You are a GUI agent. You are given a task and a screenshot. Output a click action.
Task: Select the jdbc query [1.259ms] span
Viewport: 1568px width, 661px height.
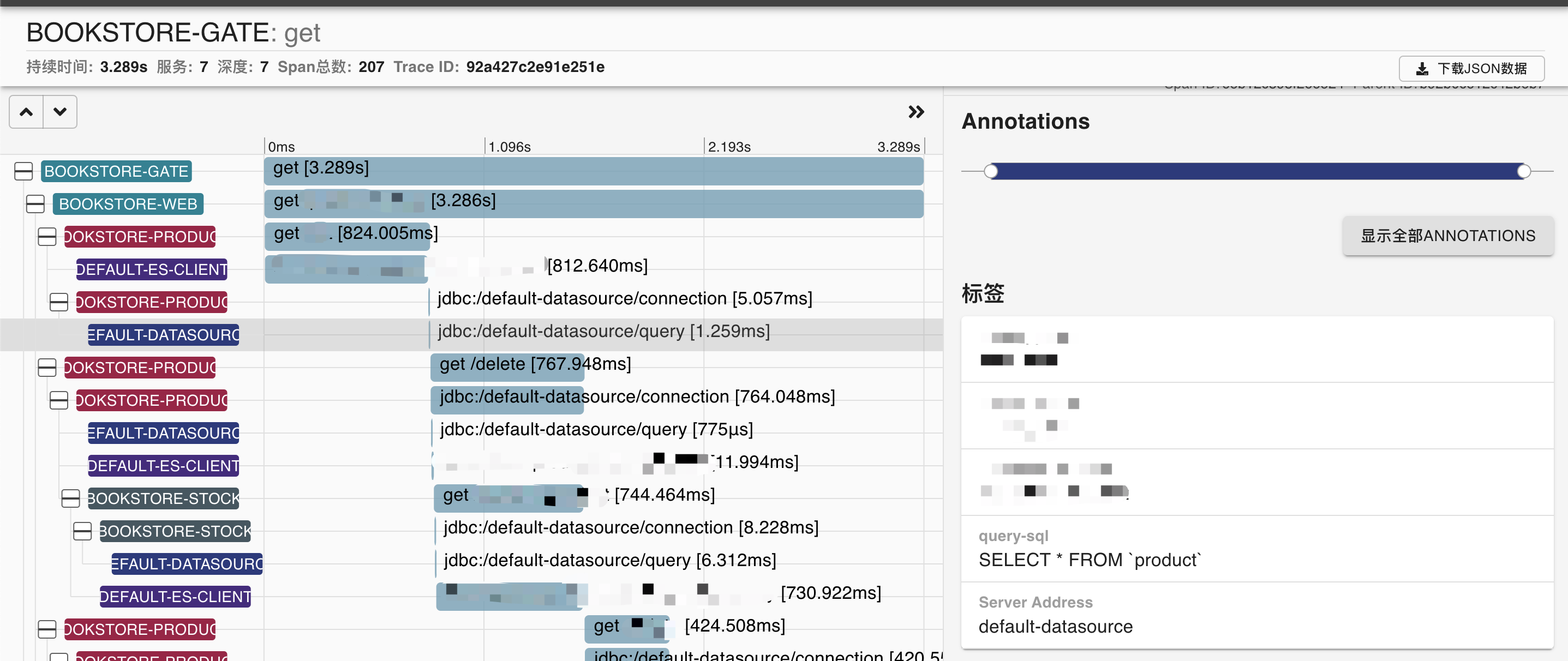pyautogui.click(x=603, y=331)
